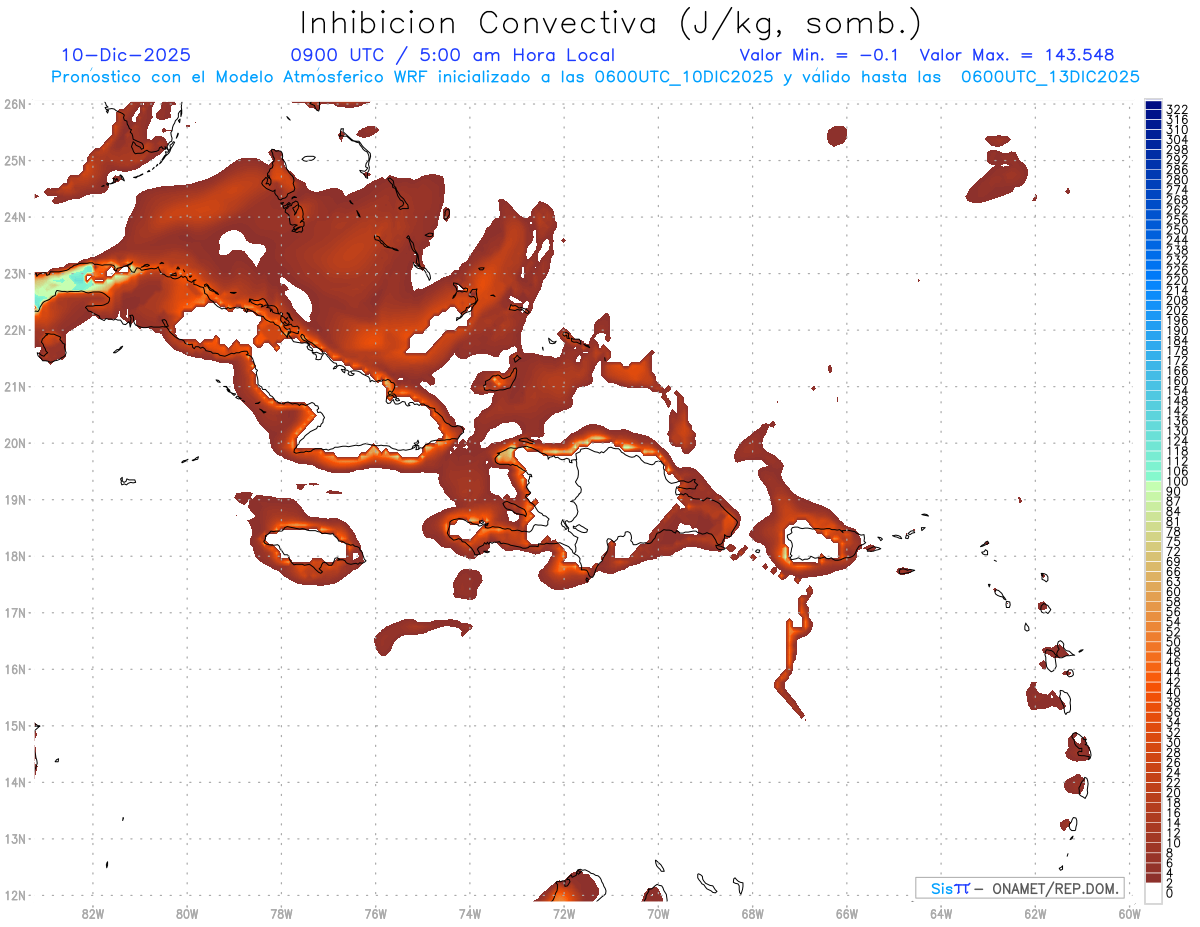Click the longitude label "68W"

752,912
